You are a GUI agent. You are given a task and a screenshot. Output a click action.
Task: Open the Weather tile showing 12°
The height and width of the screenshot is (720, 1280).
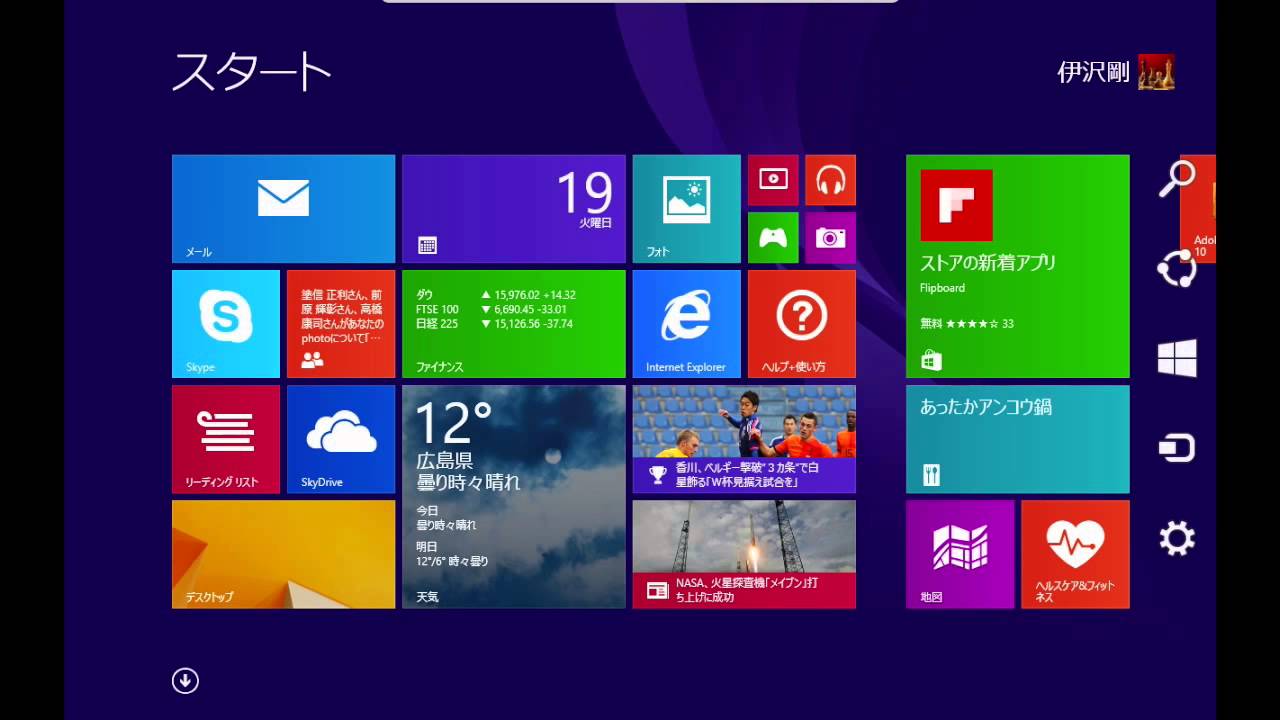pyautogui.click(x=513, y=496)
